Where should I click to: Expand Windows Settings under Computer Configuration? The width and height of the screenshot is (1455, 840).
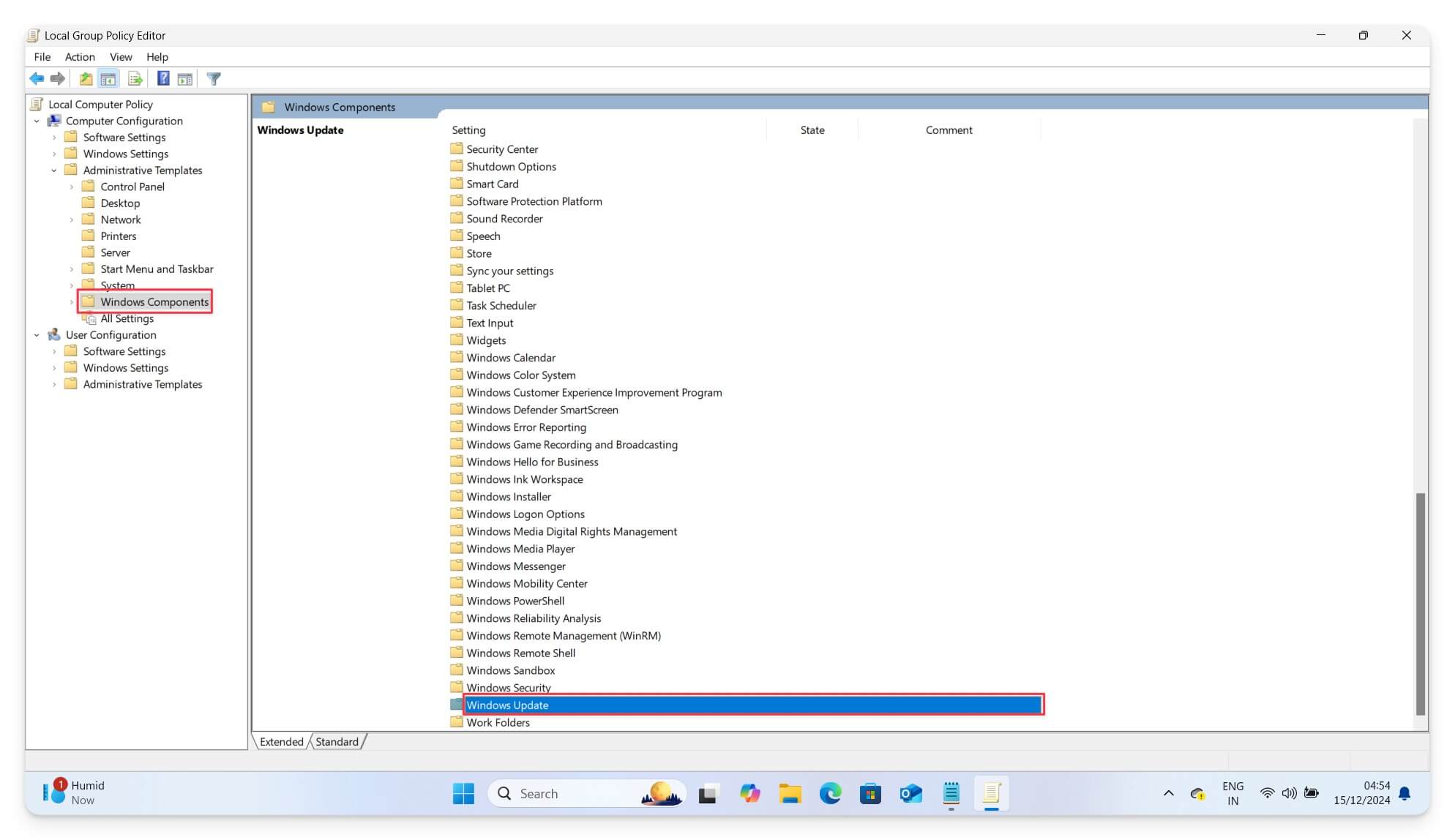tap(54, 154)
